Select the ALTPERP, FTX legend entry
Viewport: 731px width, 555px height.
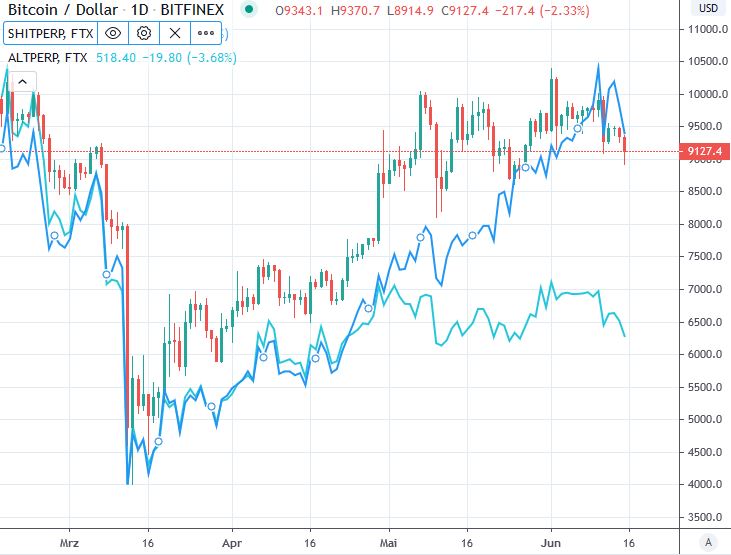point(47,58)
